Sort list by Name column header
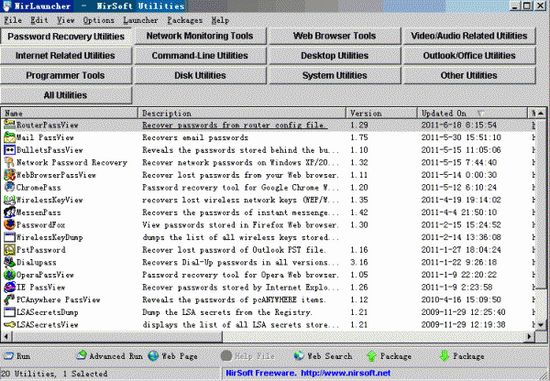 tap(69, 113)
